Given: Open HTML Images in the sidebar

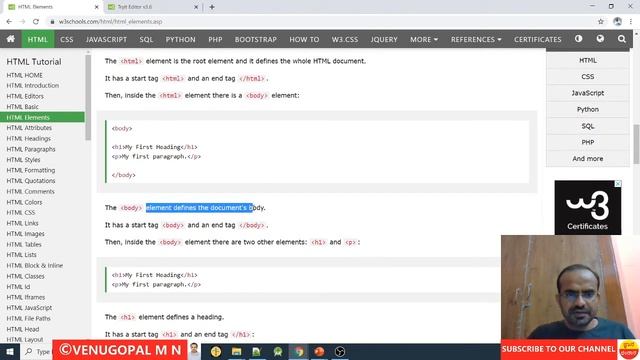Looking at the screenshot, I should click(x=25, y=234).
